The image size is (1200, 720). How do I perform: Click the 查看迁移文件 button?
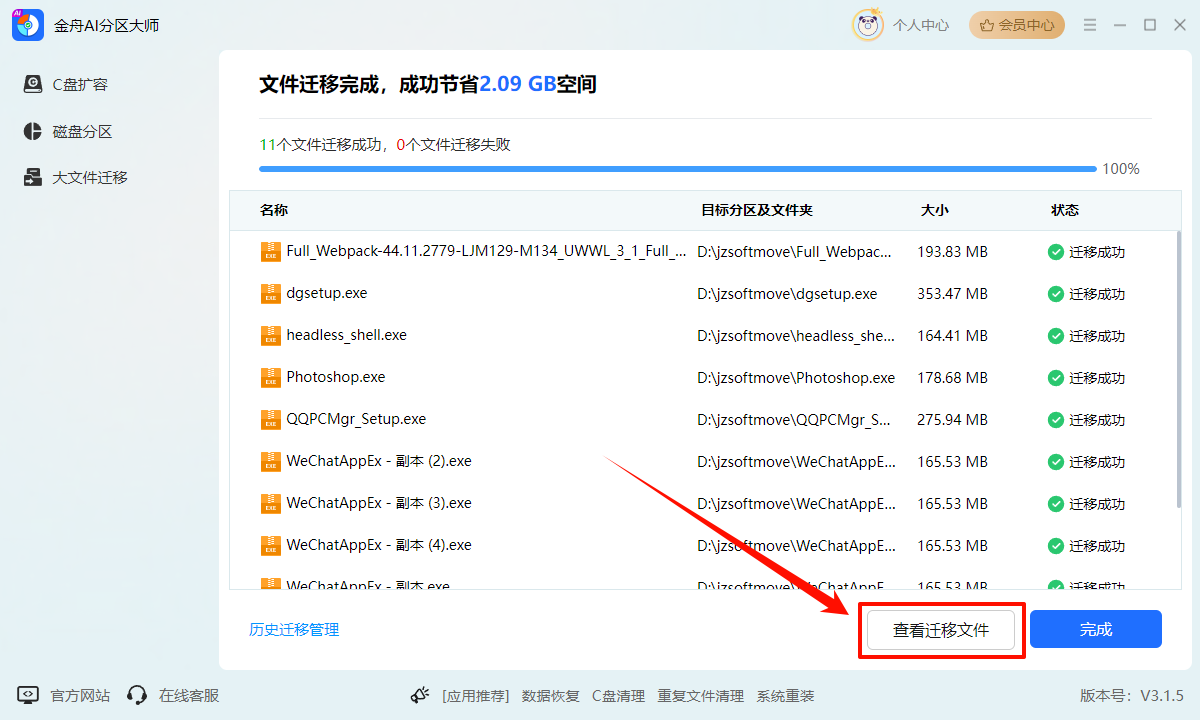(x=941, y=630)
